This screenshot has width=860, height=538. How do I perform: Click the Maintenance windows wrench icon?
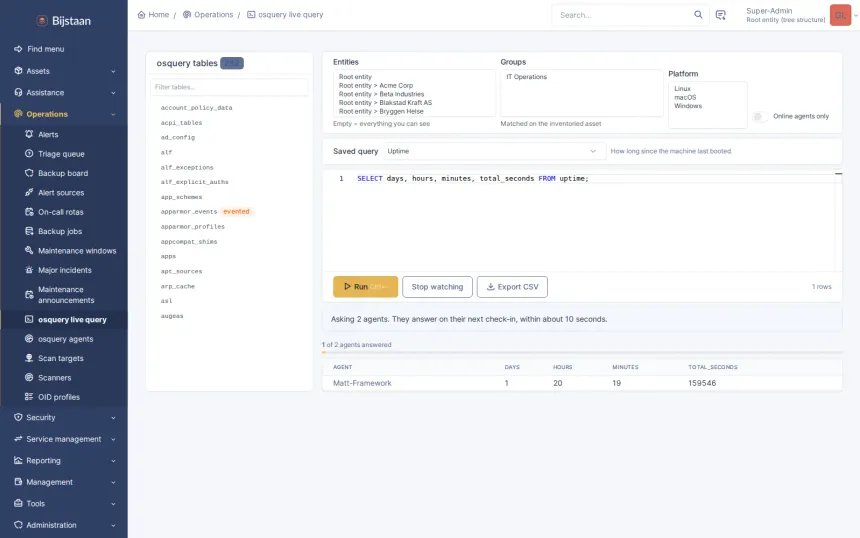click(x=29, y=250)
